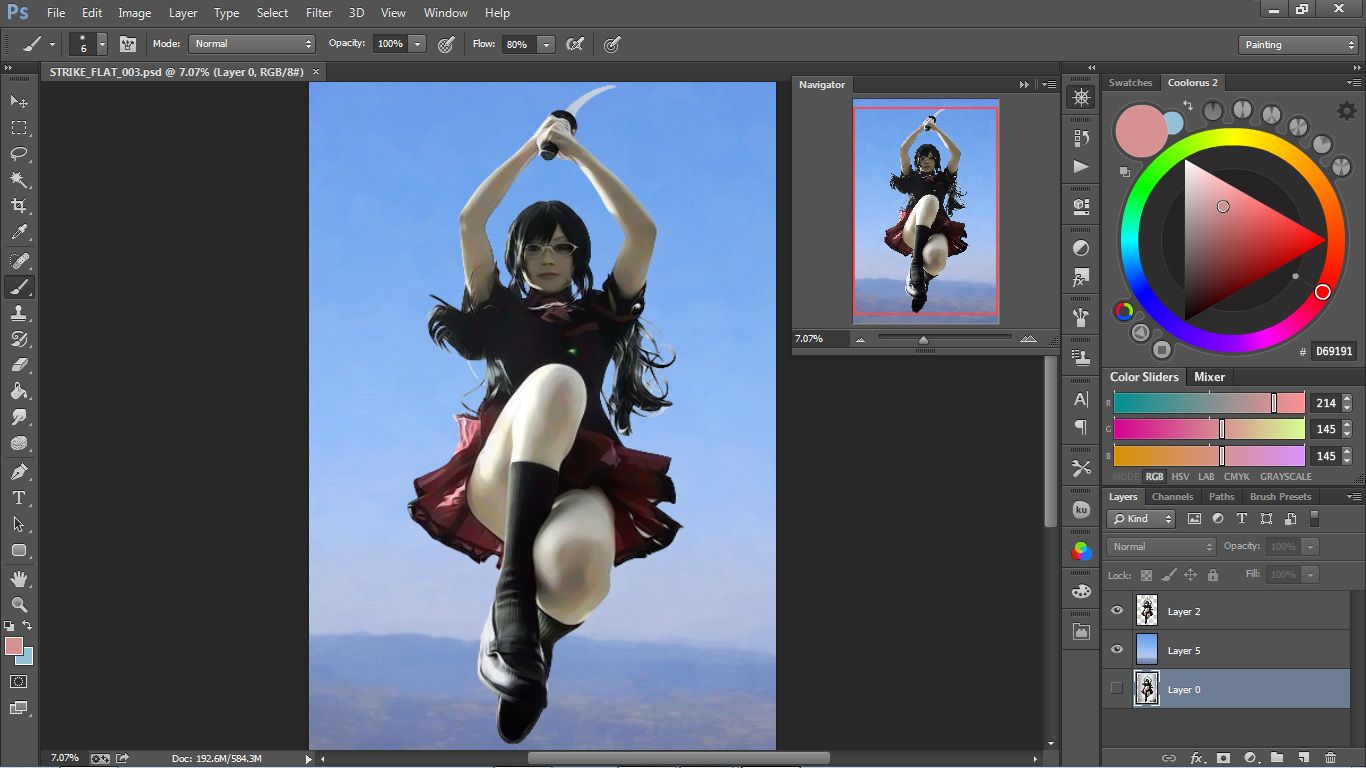Open the Filter menu
Screen dimensions: 1366x768
319,13
